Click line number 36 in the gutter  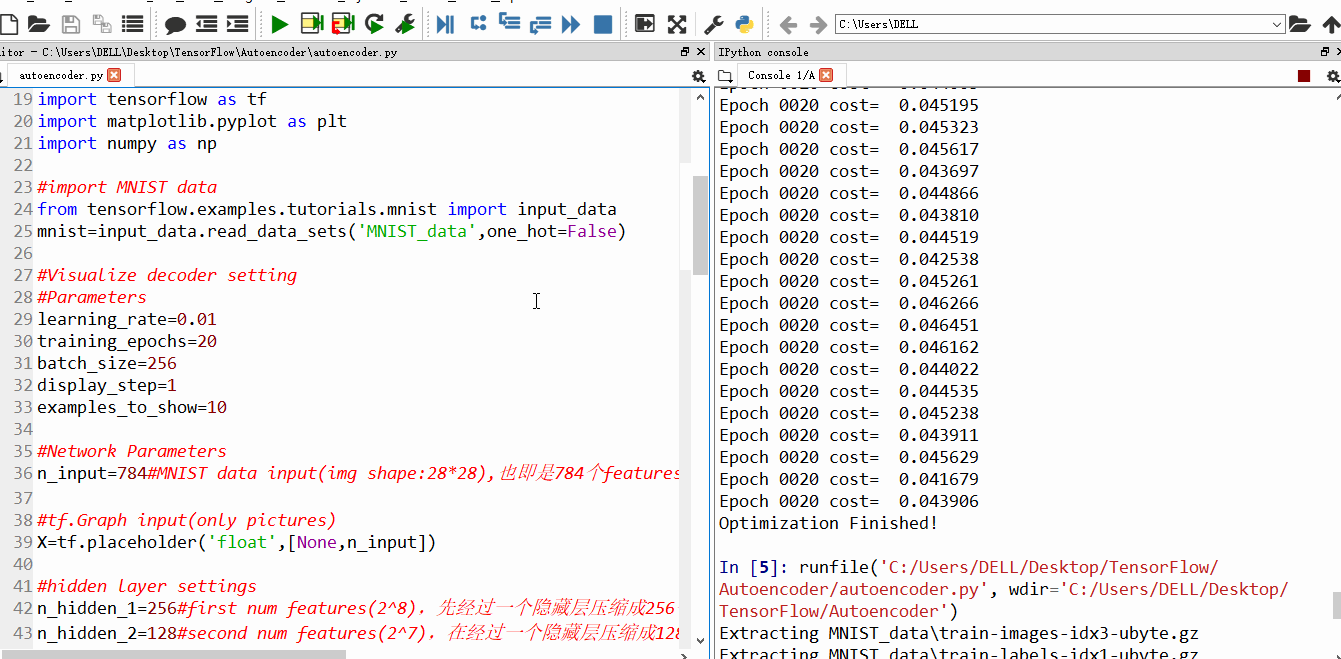point(22,473)
